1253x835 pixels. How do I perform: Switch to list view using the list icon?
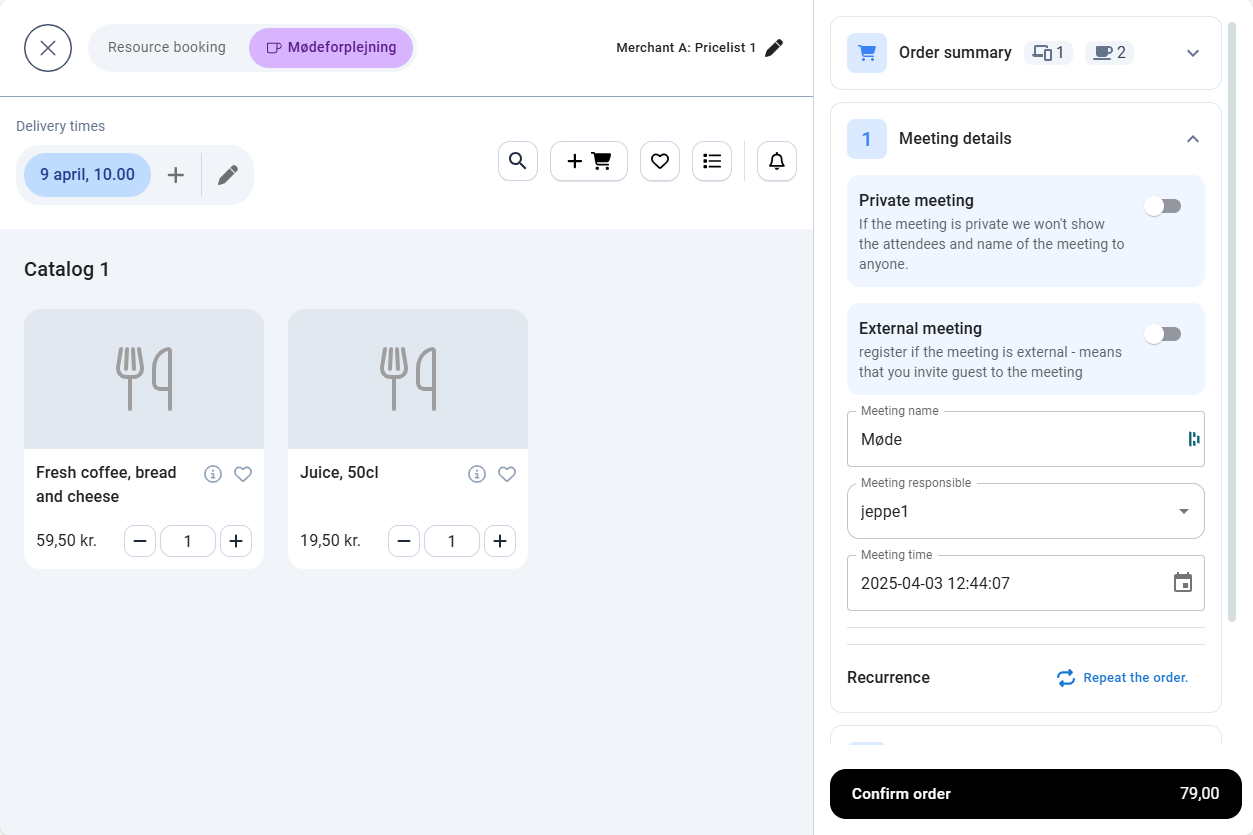pos(712,161)
